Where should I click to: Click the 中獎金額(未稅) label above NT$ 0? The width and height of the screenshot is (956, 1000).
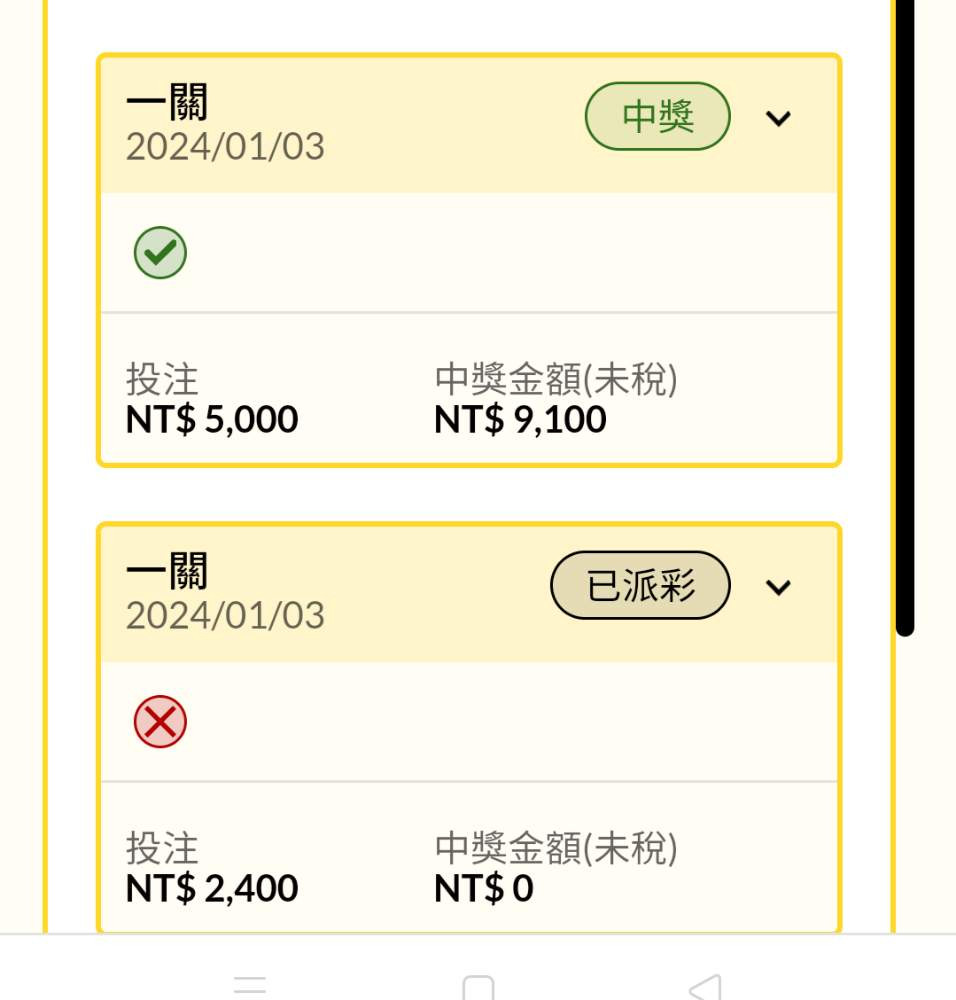(556, 849)
